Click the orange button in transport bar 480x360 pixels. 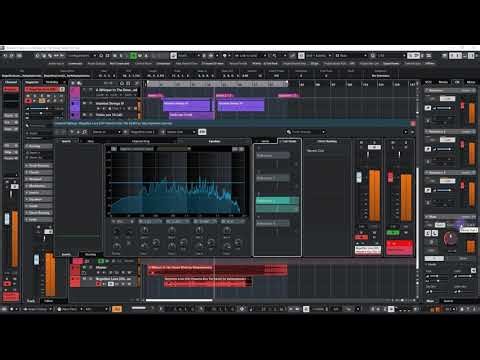[117, 309]
